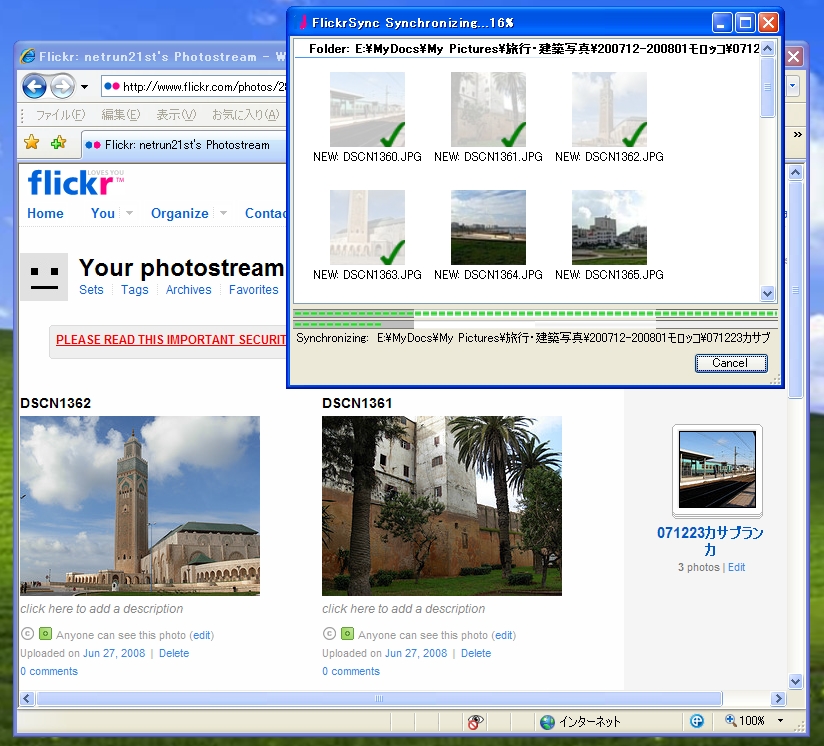
Task: Click the IE horizontal scrollbar right arrow
Action: [779, 698]
